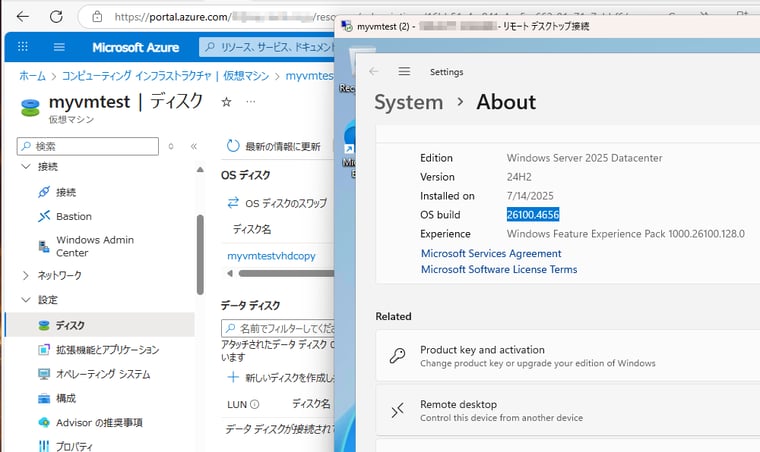Open the 接続 menu item
Screen dimensions: 760x452
coord(66,192)
